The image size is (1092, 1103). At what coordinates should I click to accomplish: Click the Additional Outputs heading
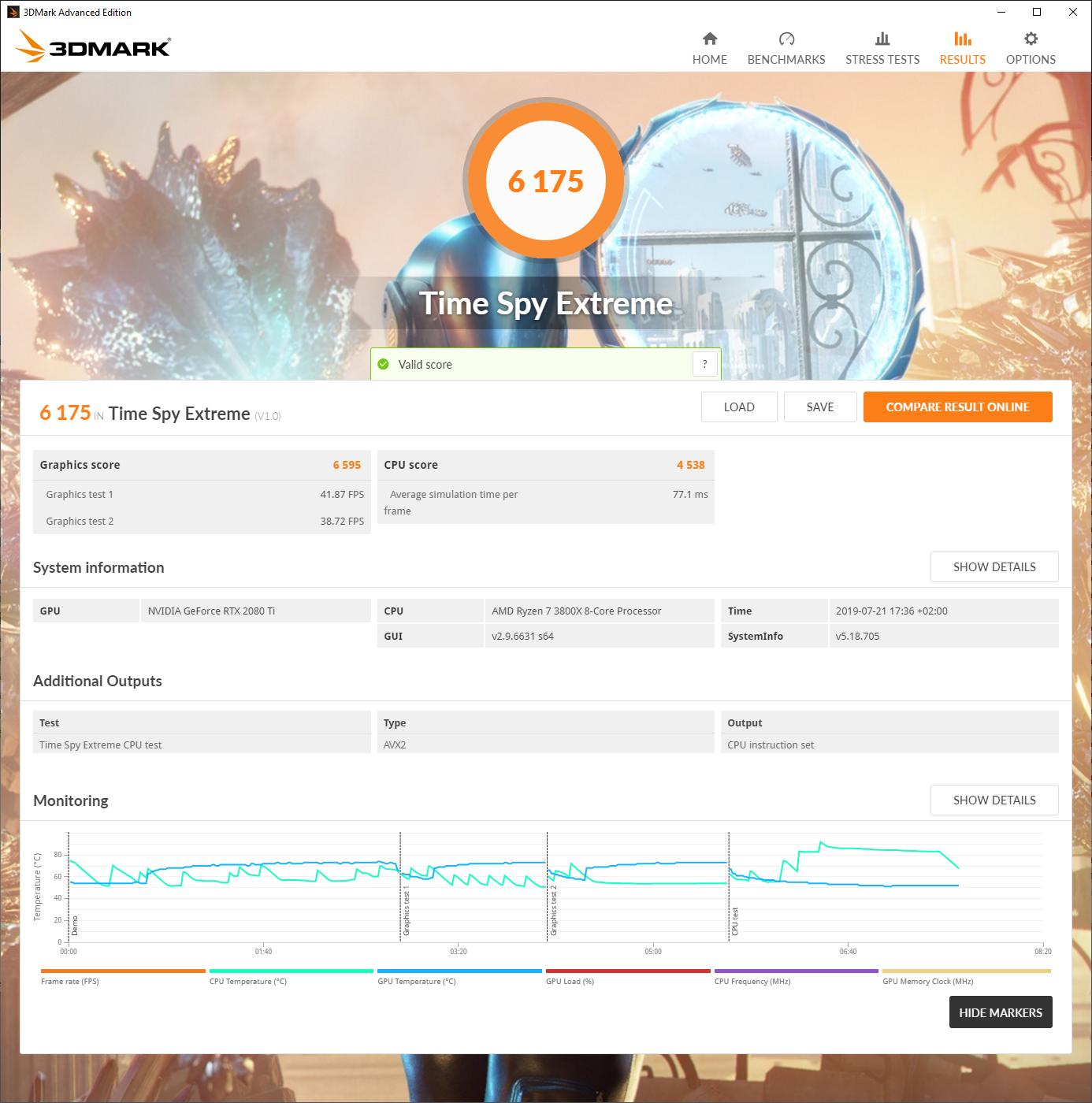tap(98, 681)
